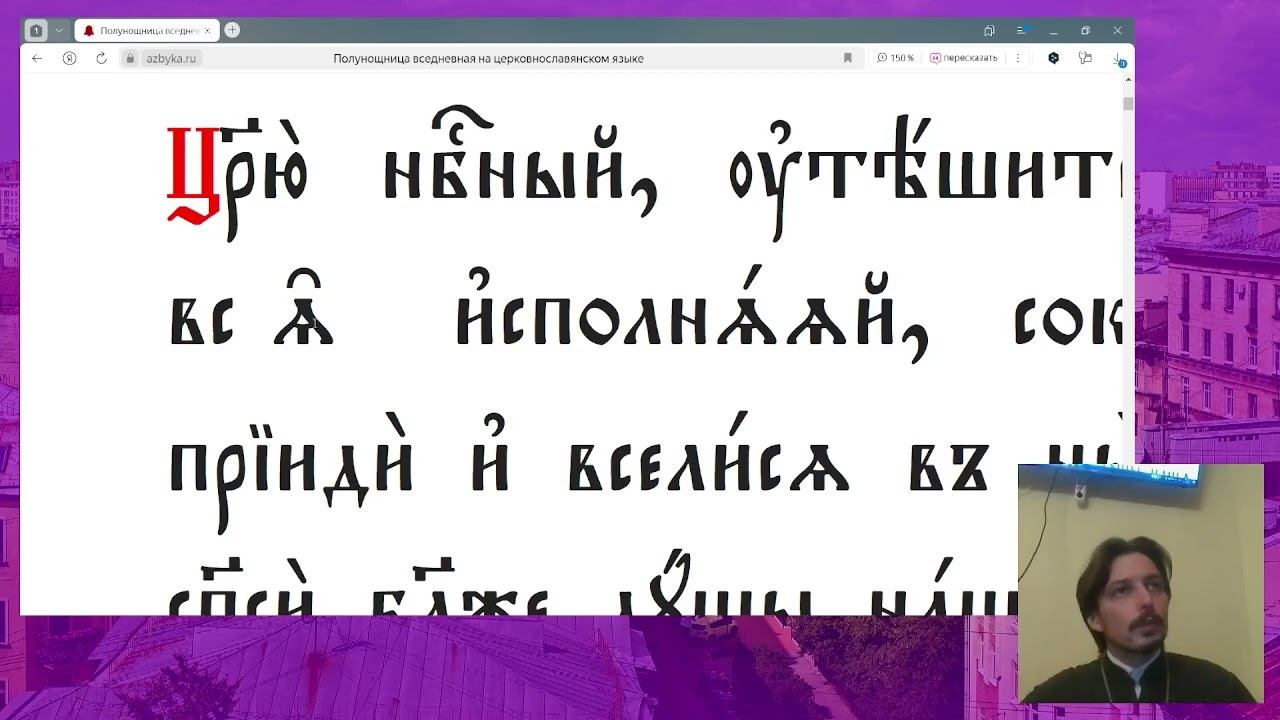Click azbyka.ru in the address bar
1280x720 pixels.
pyautogui.click(x=171, y=58)
